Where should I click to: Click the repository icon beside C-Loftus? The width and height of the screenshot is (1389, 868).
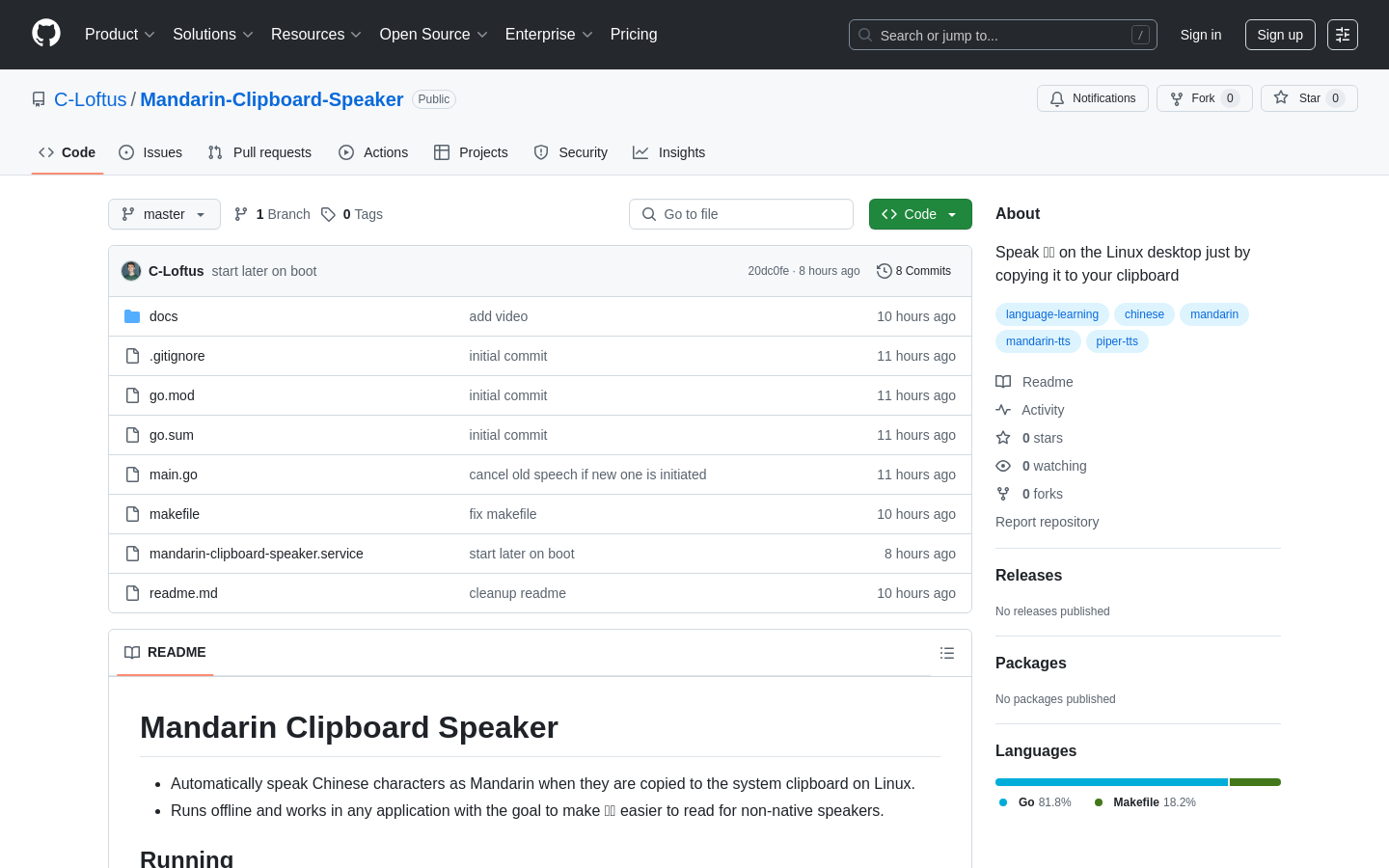39,99
